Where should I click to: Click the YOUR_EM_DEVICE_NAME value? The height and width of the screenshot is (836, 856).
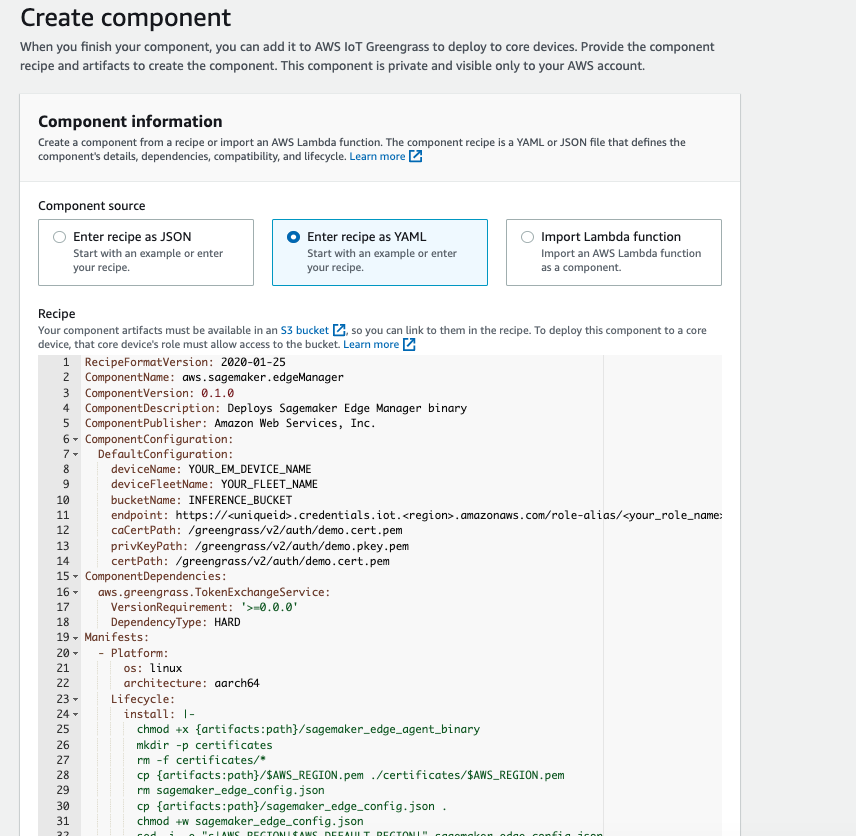pyautogui.click(x=250, y=469)
